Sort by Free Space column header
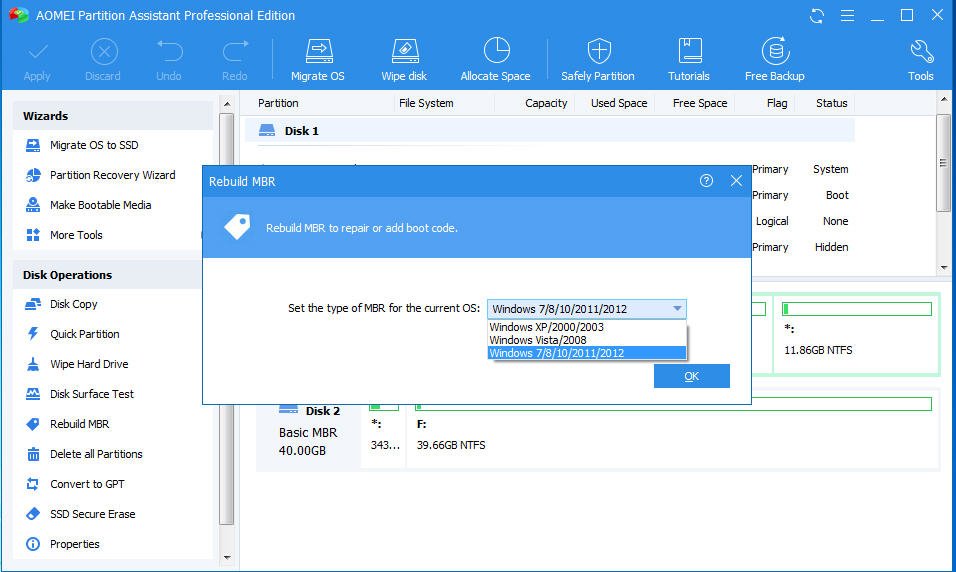This screenshot has width=956, height=572. point(700,103)
